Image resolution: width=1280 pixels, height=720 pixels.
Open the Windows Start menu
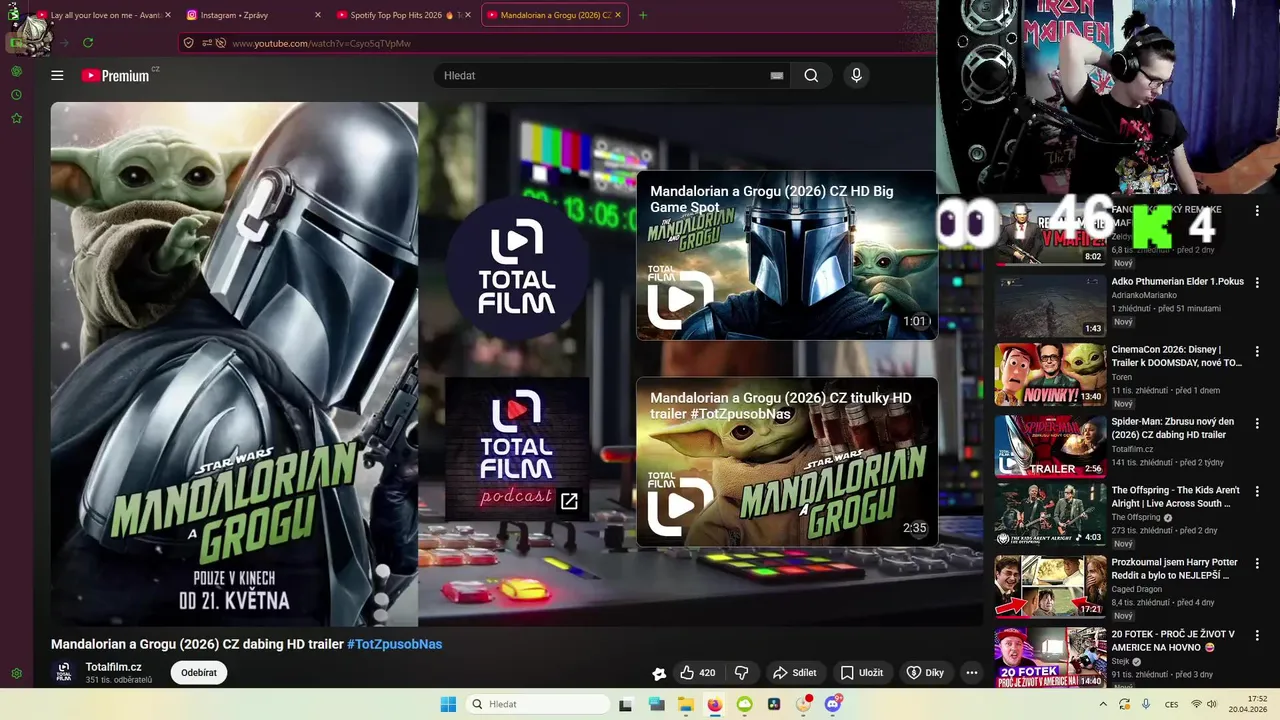[x=448, y=704]
